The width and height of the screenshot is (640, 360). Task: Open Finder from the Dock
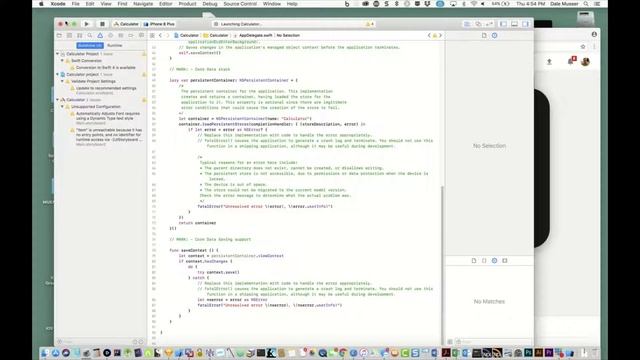pyautogui.click(x=45, y=353)
